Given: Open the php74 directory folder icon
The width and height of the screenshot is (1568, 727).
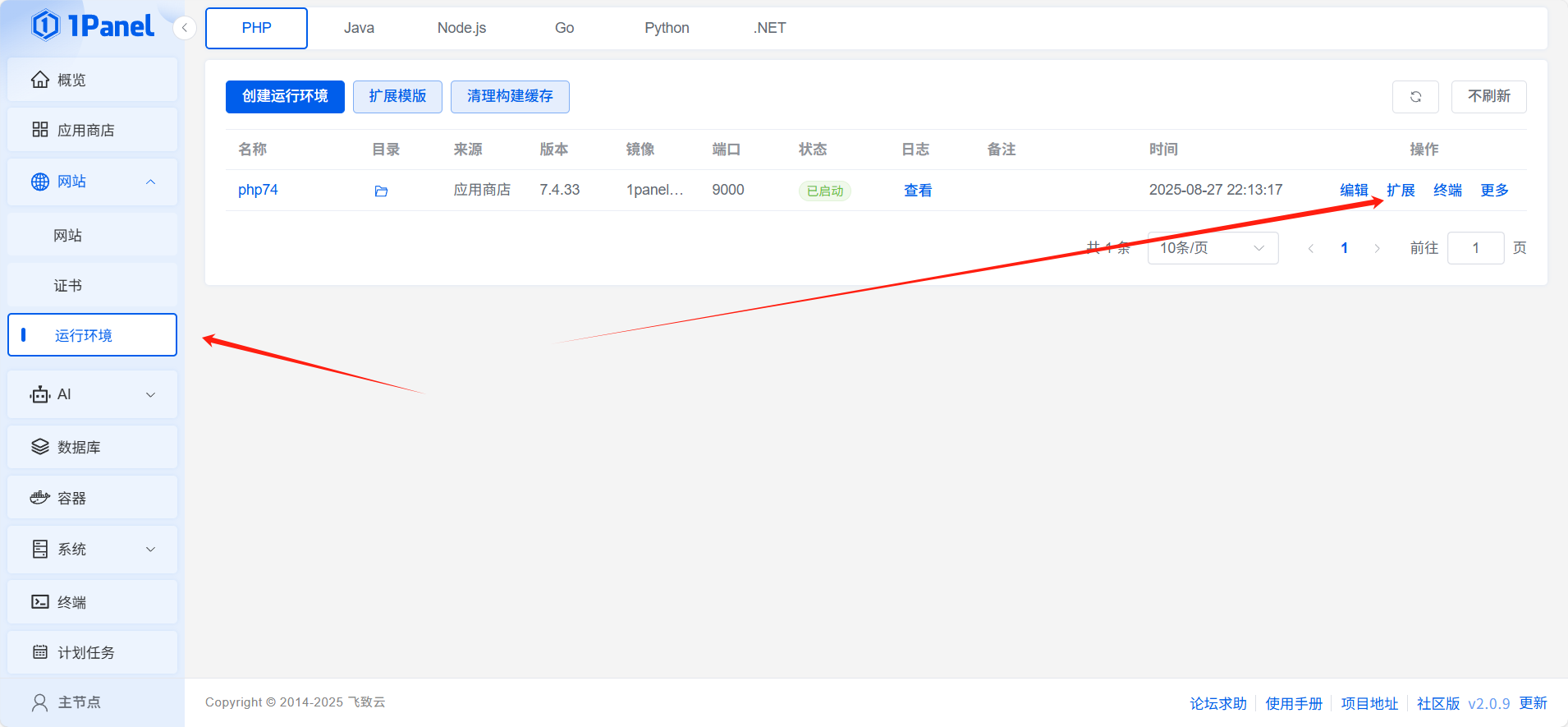Looking at the screenshot, I should tap(381, 191).
